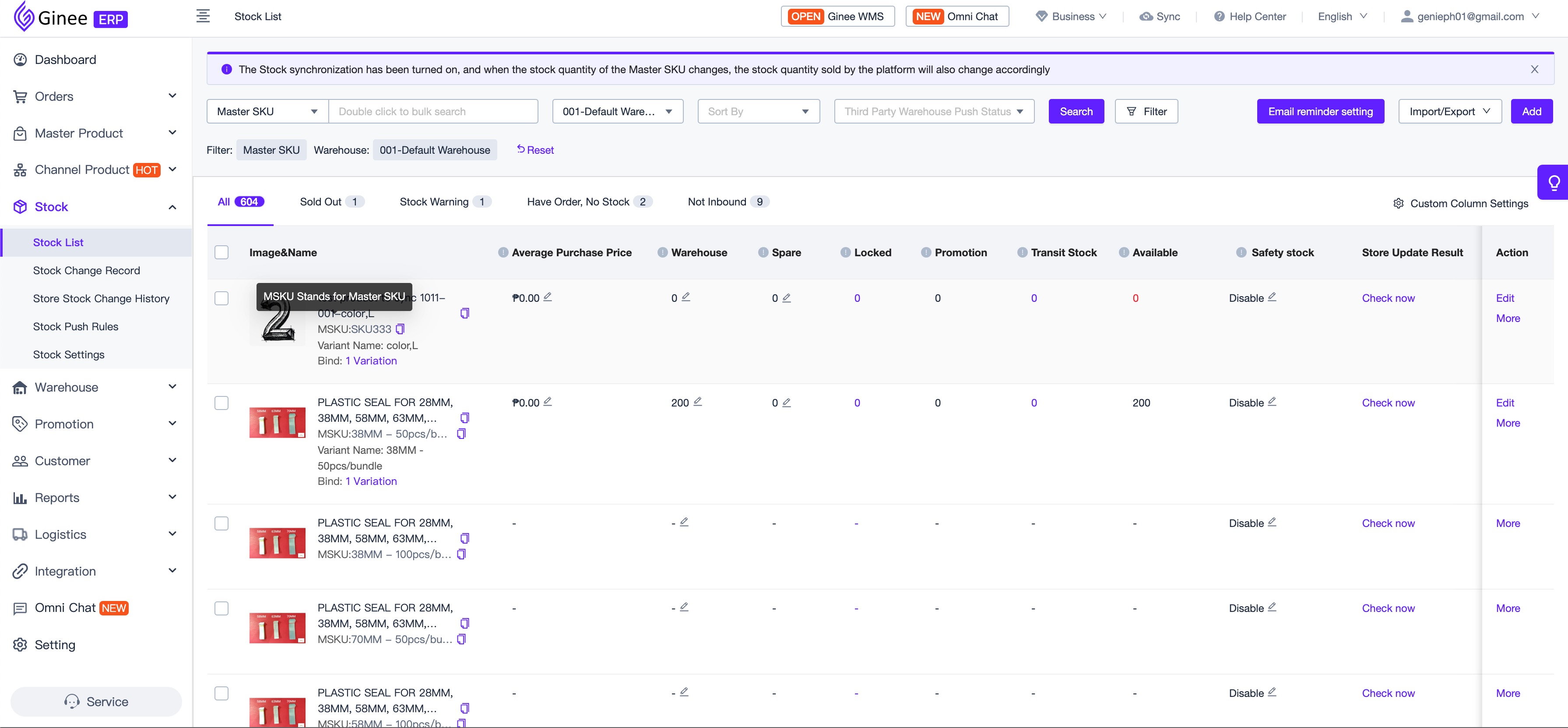1568x728 pixels.
Task: Click the Integration link icon
Action: 20,572
